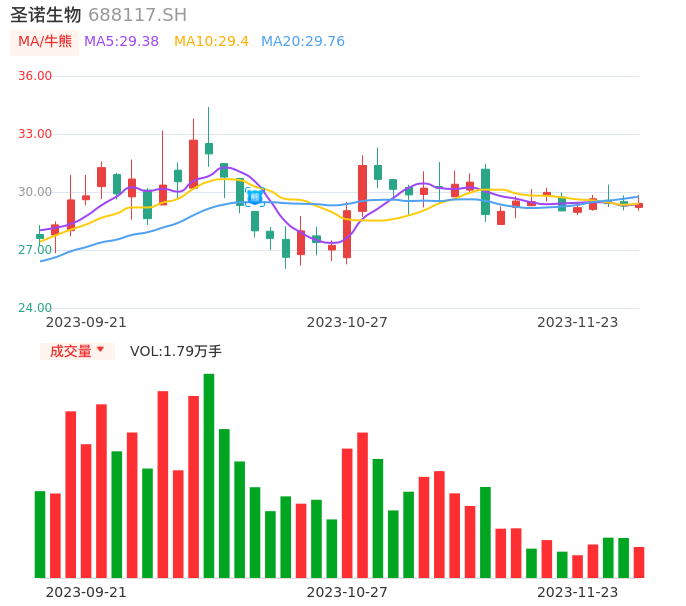Click the stock code 688117.SH

[137, 15]
